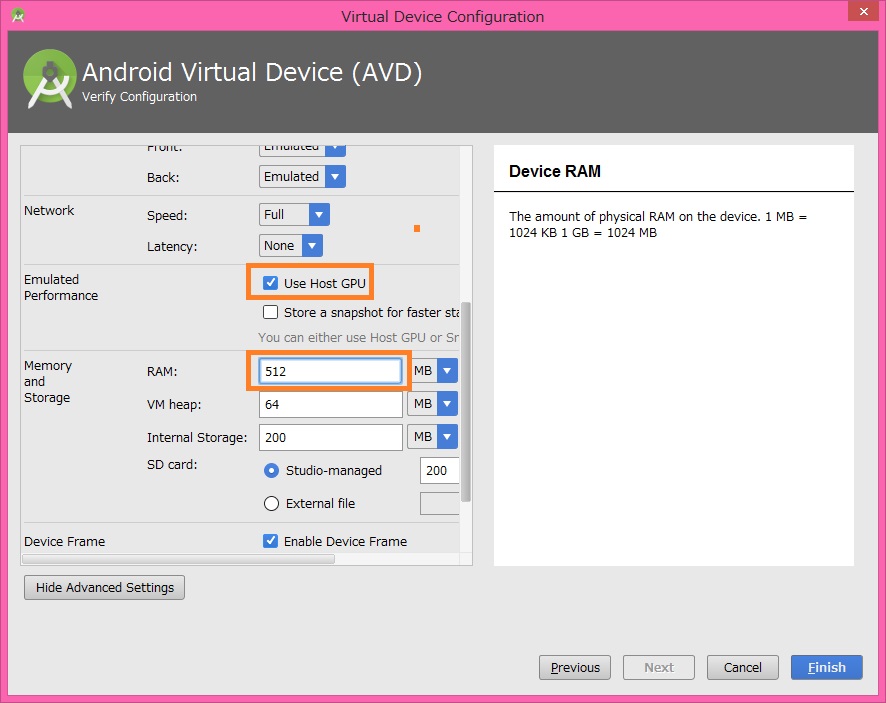This screenshot has height=703, width=886.
Task: Click Finish to create the AVD
Action: (x=827, y=667)
